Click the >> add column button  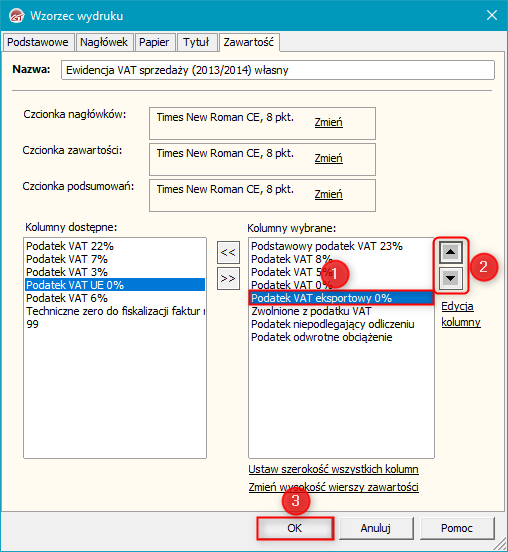click(228, 278)
